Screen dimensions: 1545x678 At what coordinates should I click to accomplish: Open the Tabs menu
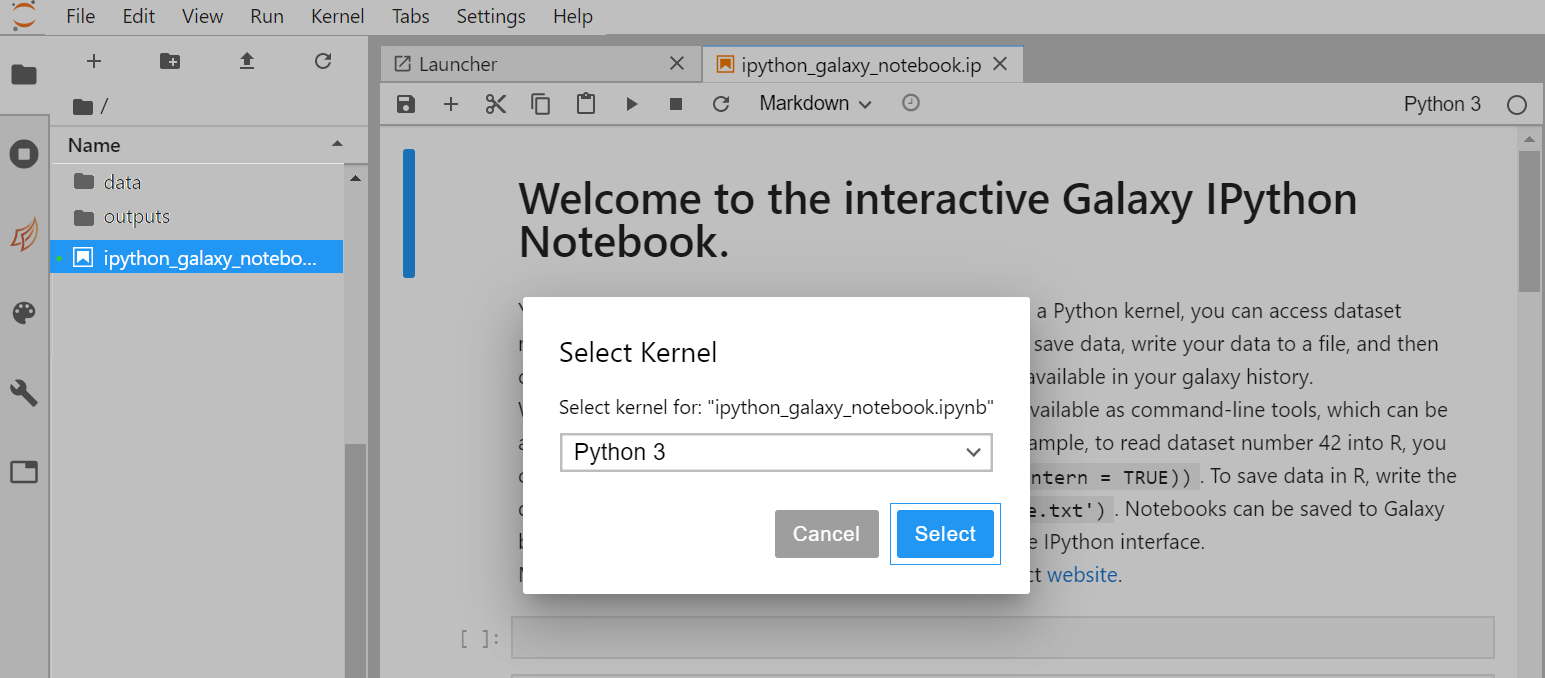(411, 17)
